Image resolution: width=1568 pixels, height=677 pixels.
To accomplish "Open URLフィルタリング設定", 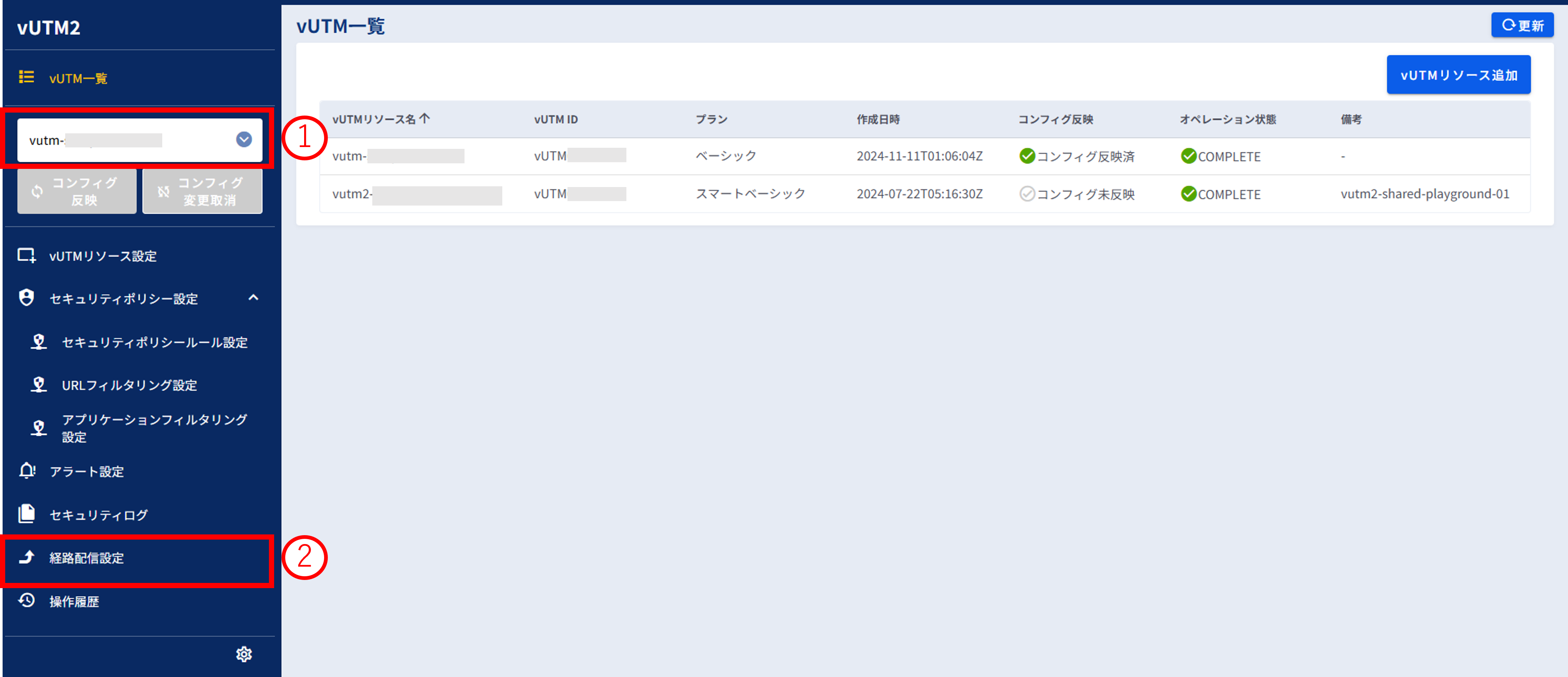I will pos(129,385).
